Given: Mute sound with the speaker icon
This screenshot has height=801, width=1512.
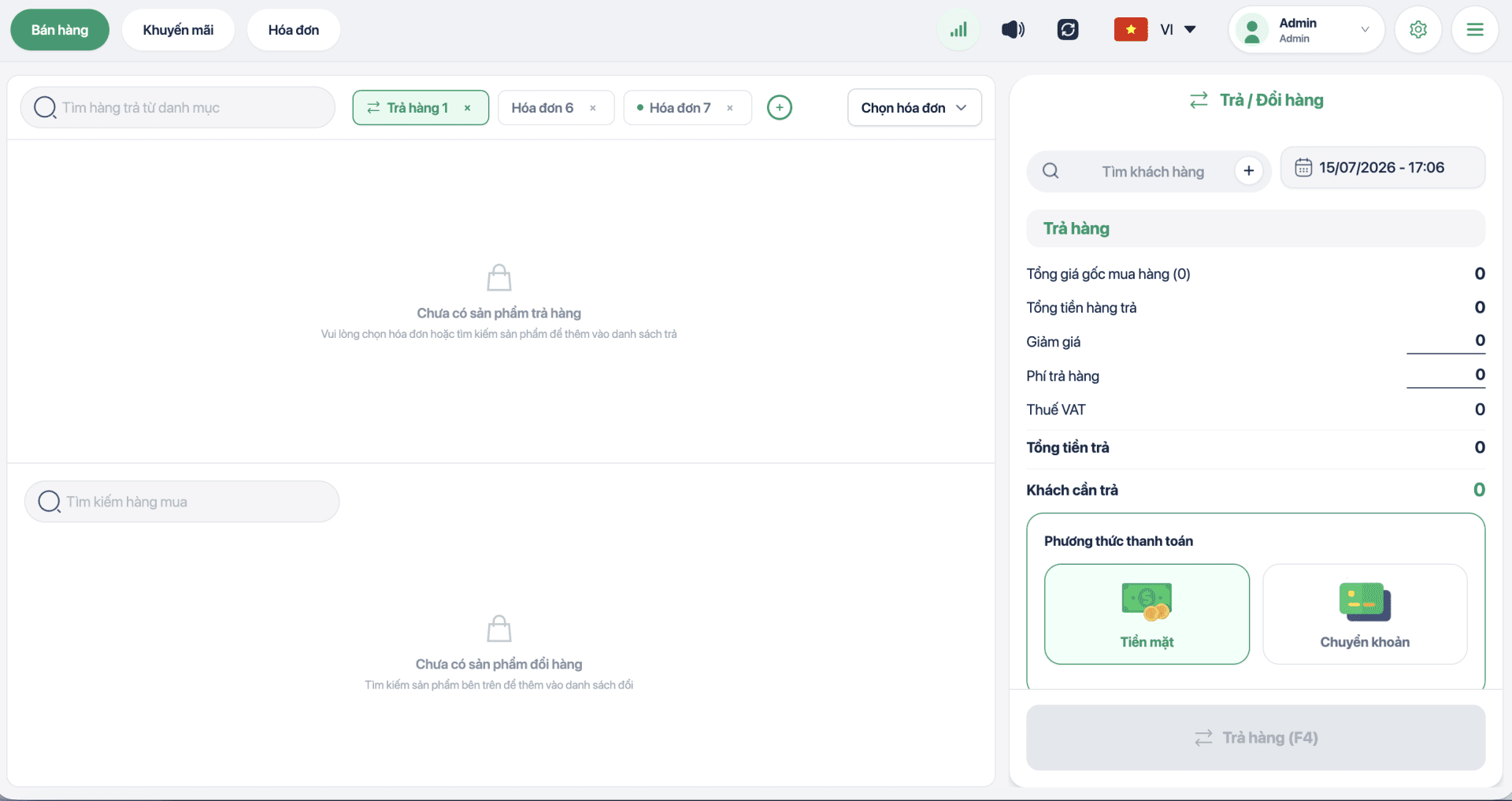Looking at the screenshot, I should (x=1013, y=30).
